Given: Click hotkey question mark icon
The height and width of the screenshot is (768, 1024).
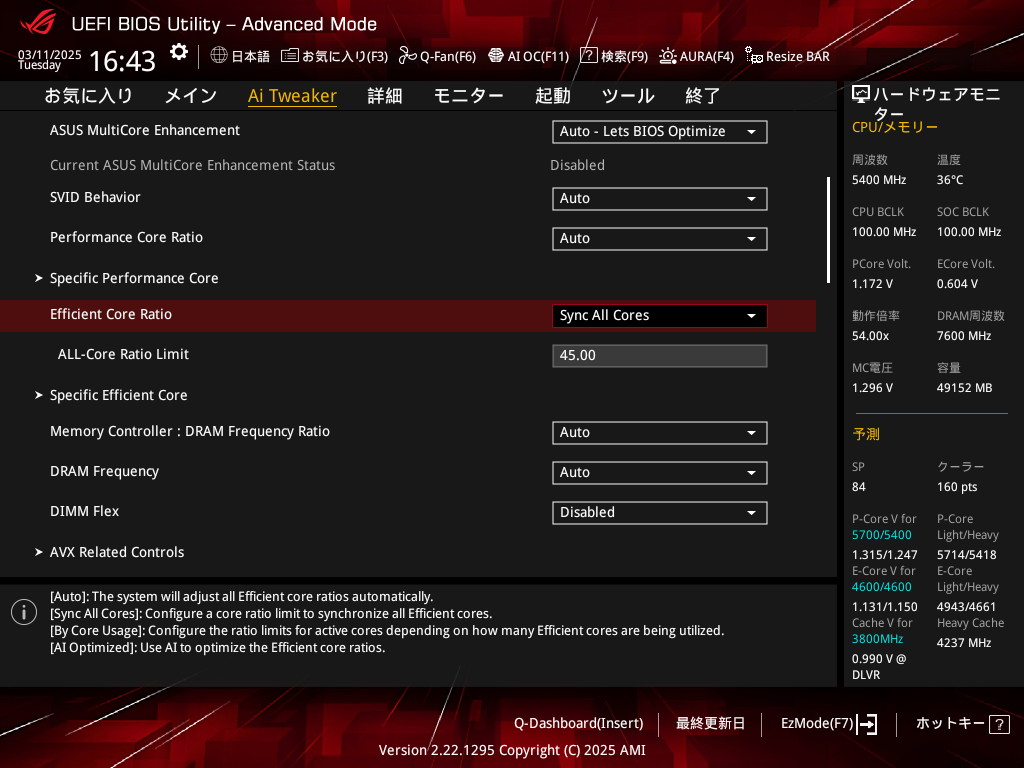Looking at the screenshot, I should pos(999,724).
